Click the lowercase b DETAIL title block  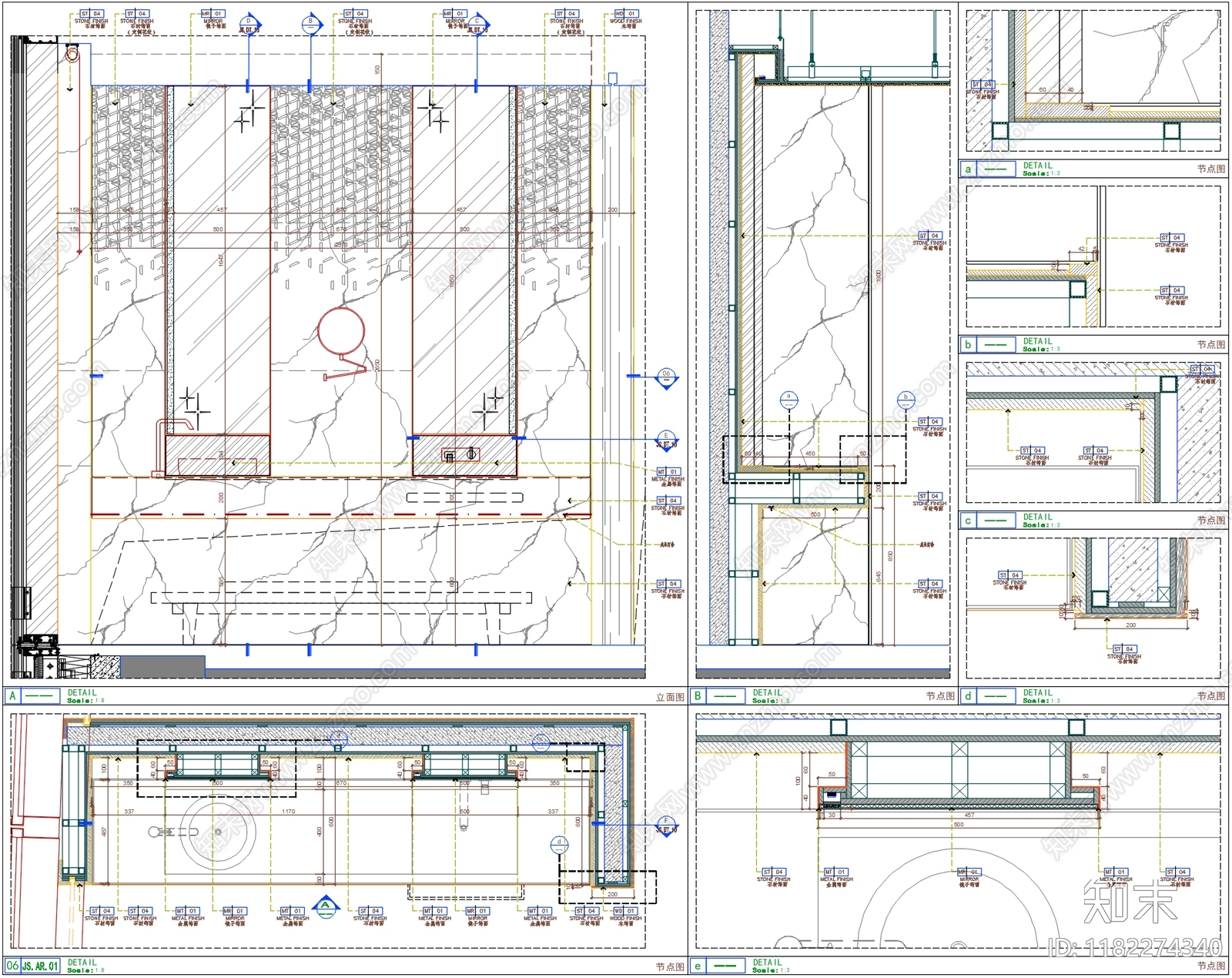(x=1011, y=345)
